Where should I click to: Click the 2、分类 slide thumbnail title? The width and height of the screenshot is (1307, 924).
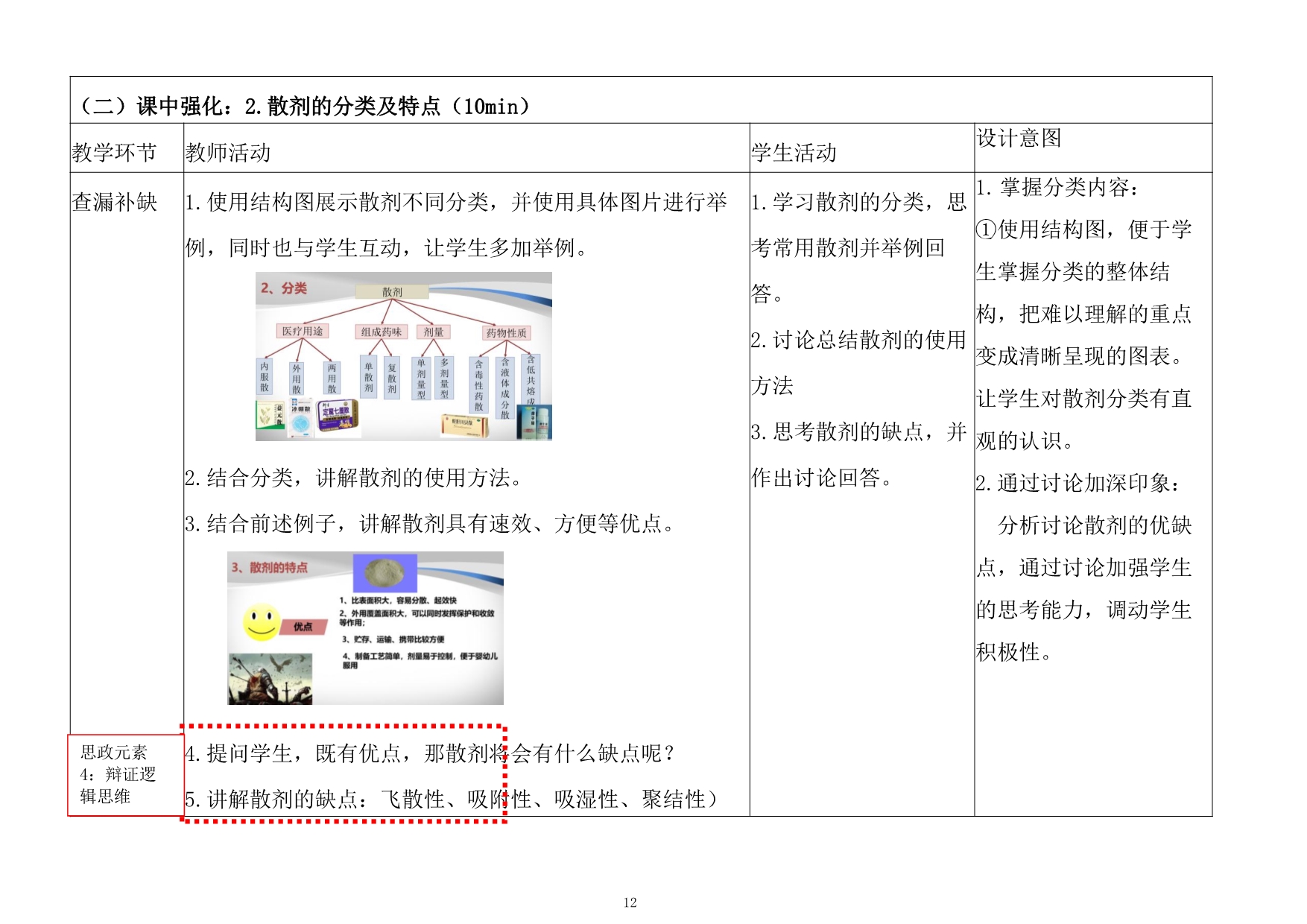284,288
